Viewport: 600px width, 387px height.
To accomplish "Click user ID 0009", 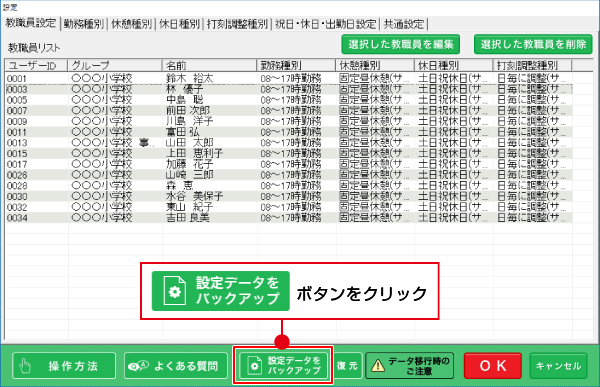I will tap(17, 122).
